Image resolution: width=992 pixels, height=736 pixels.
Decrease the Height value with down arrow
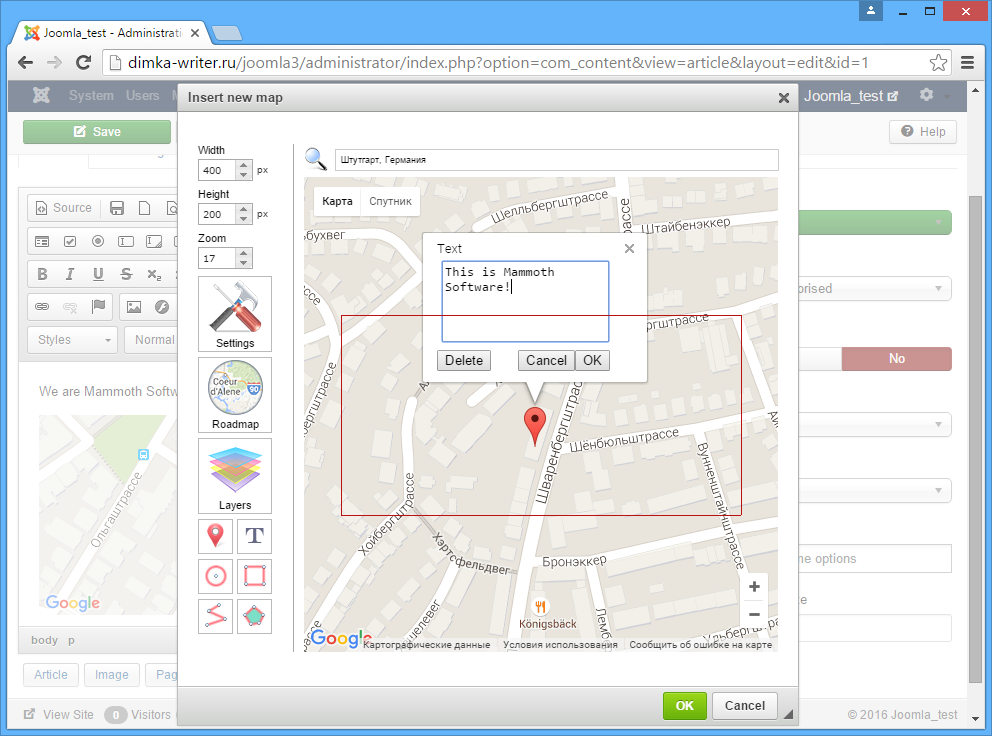pos(244,219)
